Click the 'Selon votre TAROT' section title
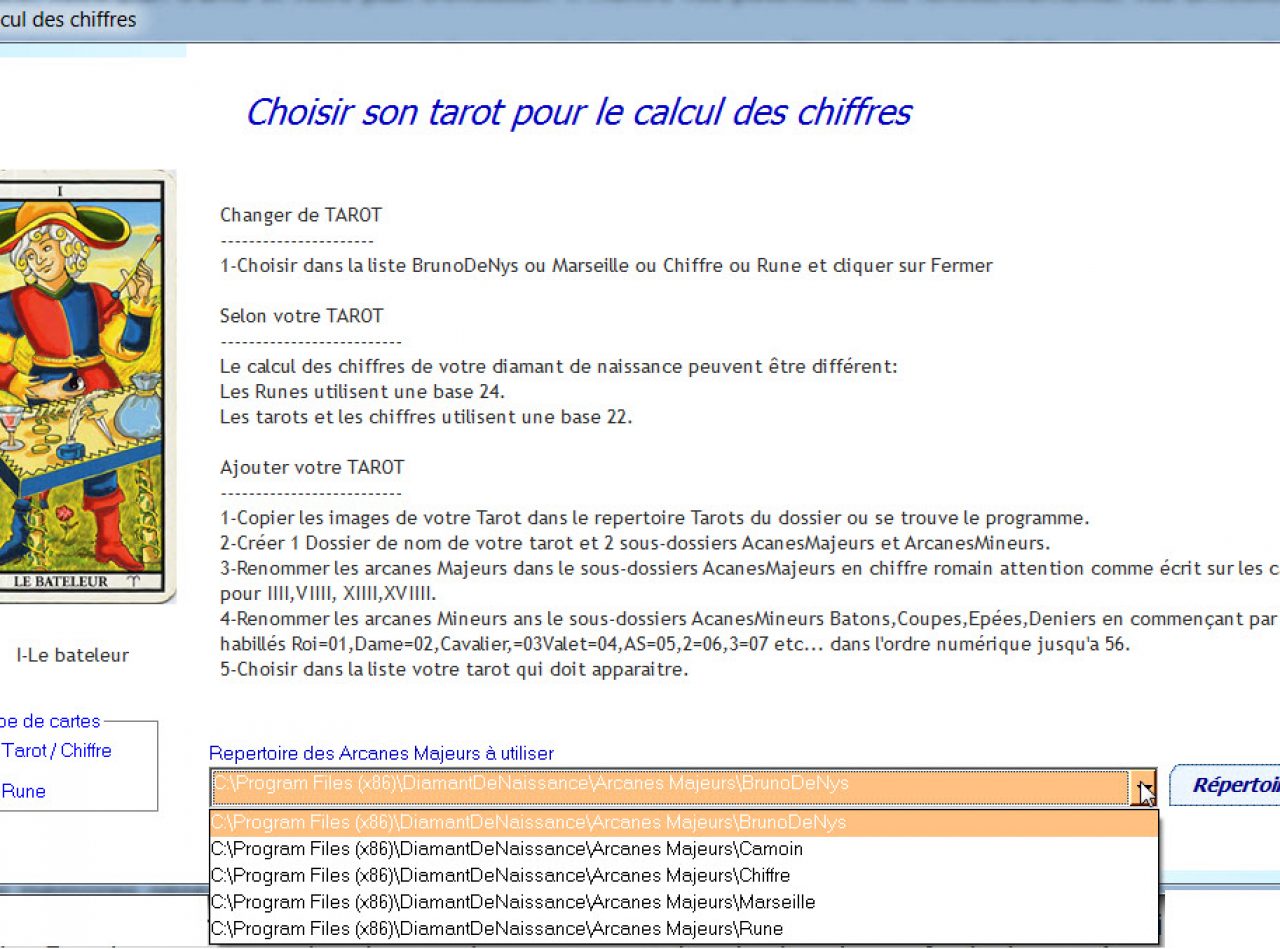The height and width of the screenshot is (949, 1280). tap(301, 316)
